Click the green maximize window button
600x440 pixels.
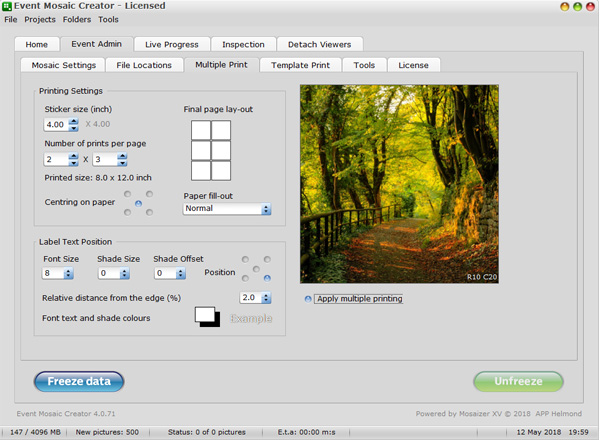[x=577, y=7]
